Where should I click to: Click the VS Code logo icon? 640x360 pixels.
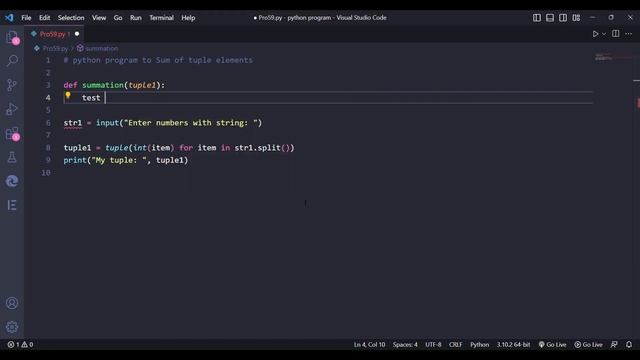pyautogui.click(x=9, y=18)
